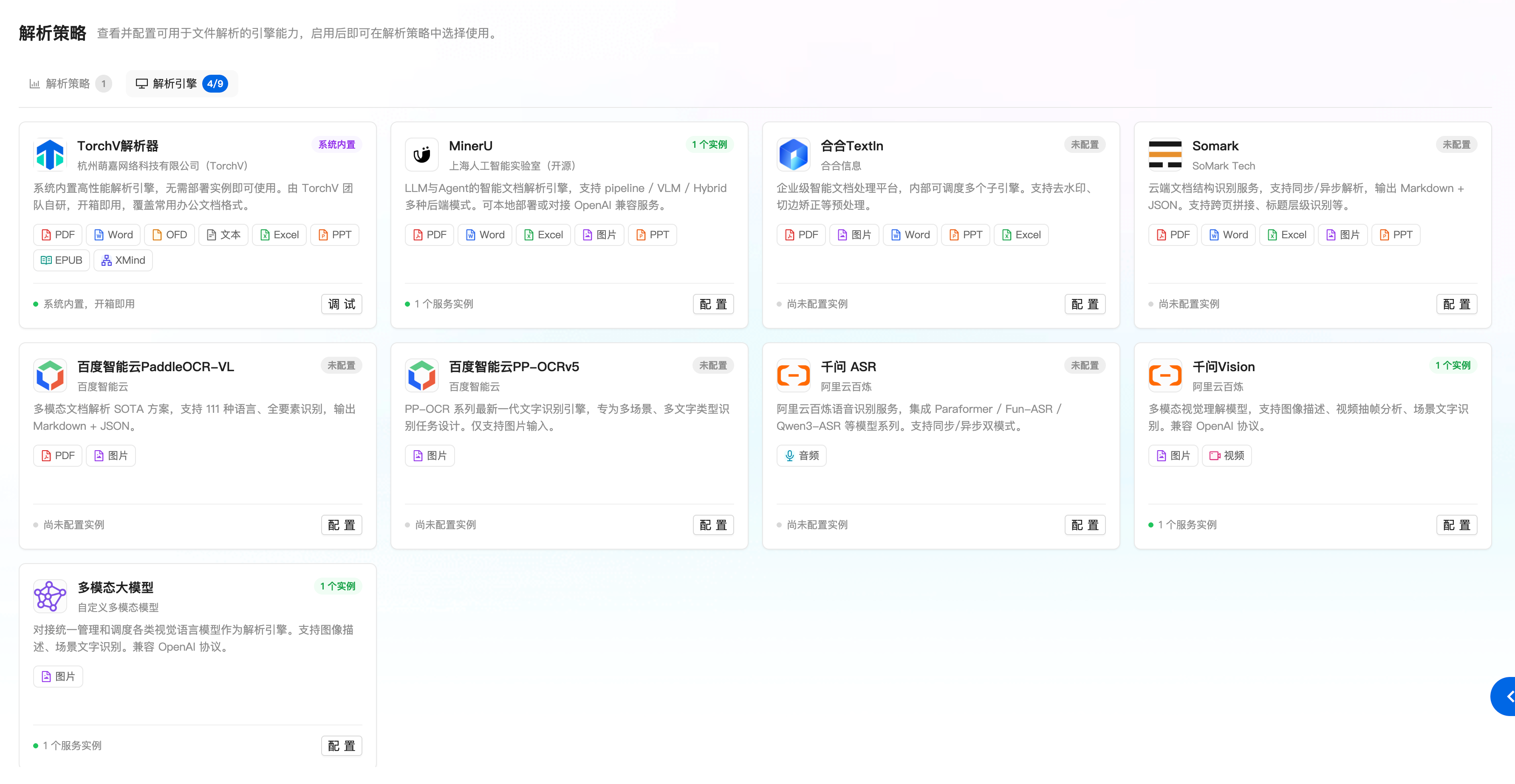The image size is (1515, 784).
Task: Click the 视频 format tag in 千问Vision card
Action: pyautogui.click(x=1227, y=456)
